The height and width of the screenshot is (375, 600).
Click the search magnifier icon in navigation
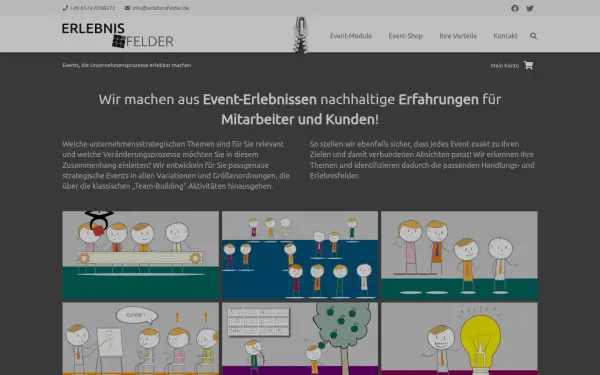(533, 36)
